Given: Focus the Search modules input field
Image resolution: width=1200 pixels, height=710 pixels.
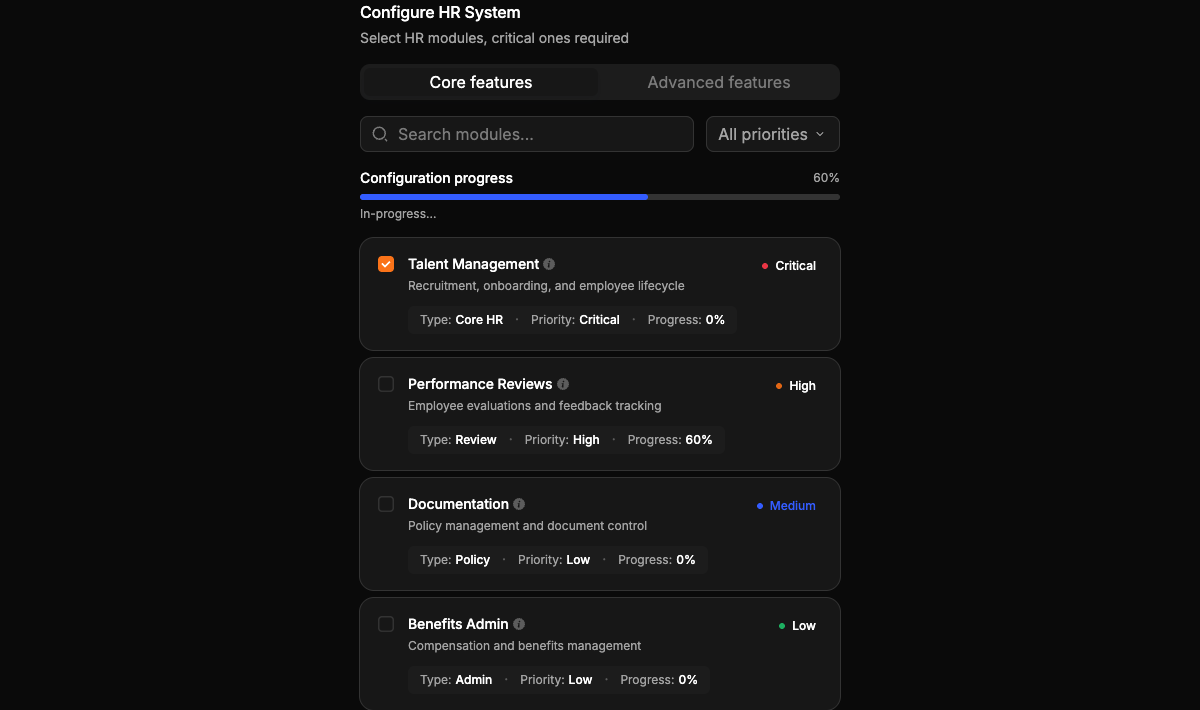Looking at the screenshot, I should tap(527, 134).
